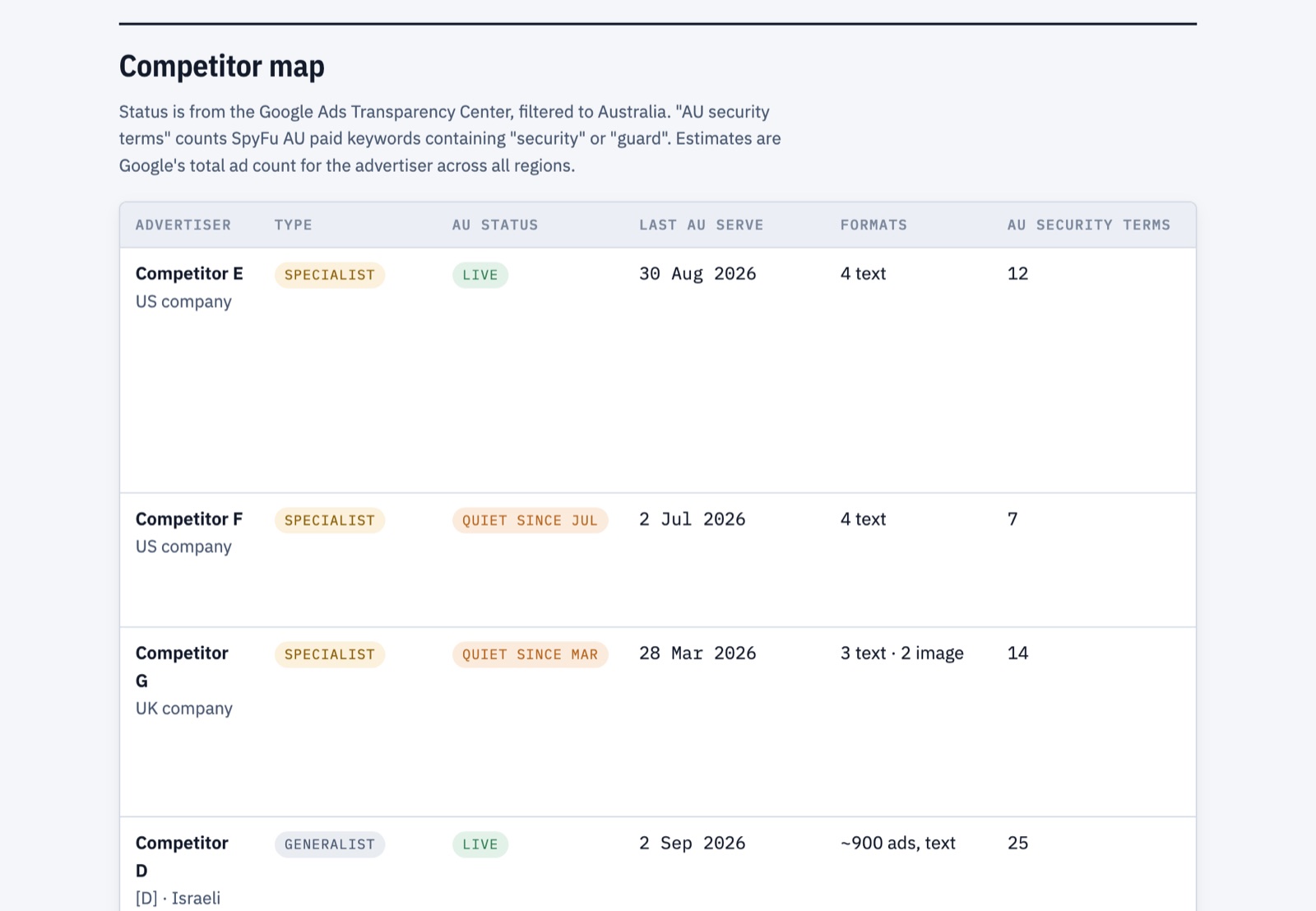This screenshot has width=1316, height=911.
Task: Click the Competitor E advertiser name
Action: tap(189, 274)
